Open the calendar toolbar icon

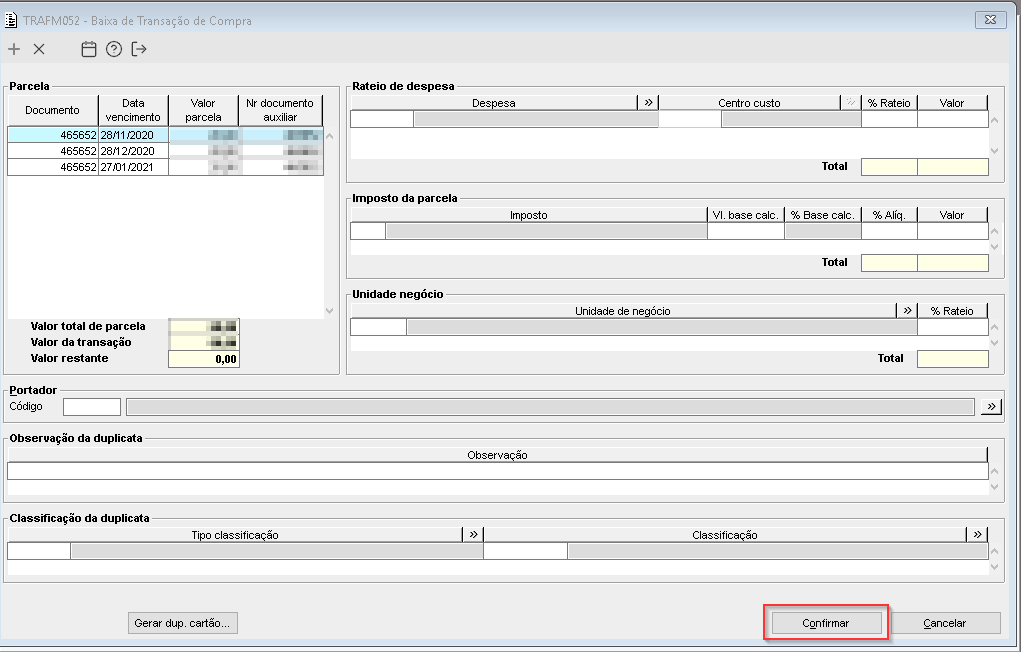pyautogui.click(x=89, y=49)
